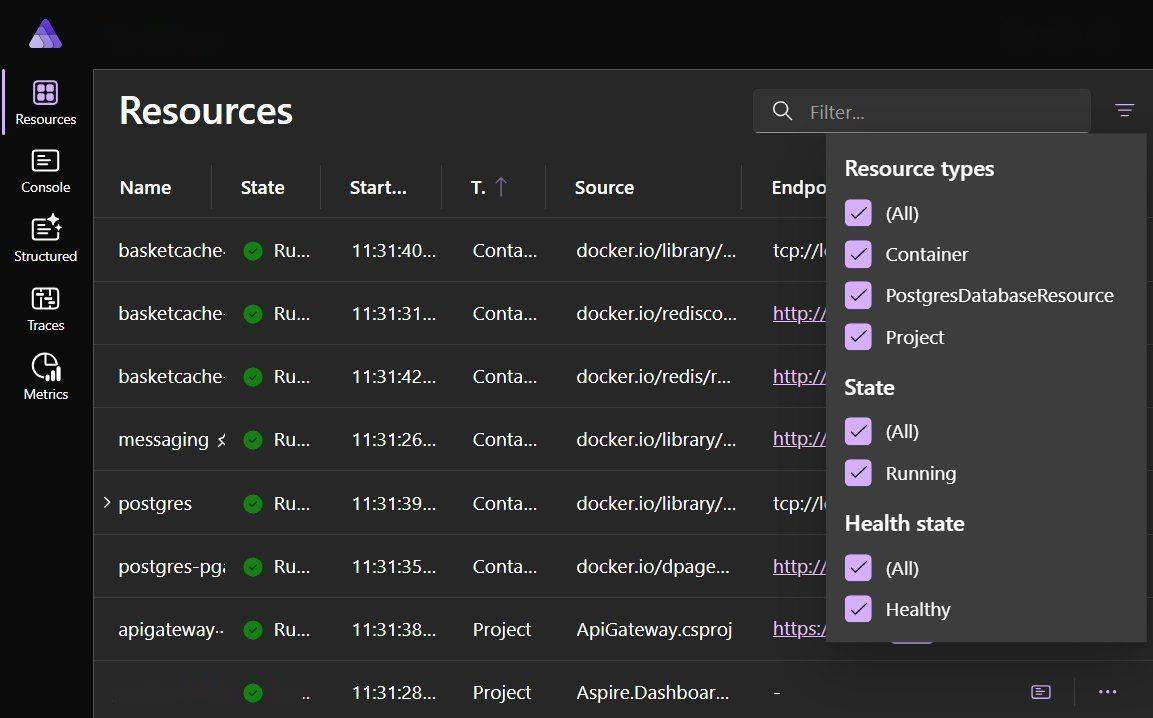Uncheck the Running state checkbox

click(858, 473)
